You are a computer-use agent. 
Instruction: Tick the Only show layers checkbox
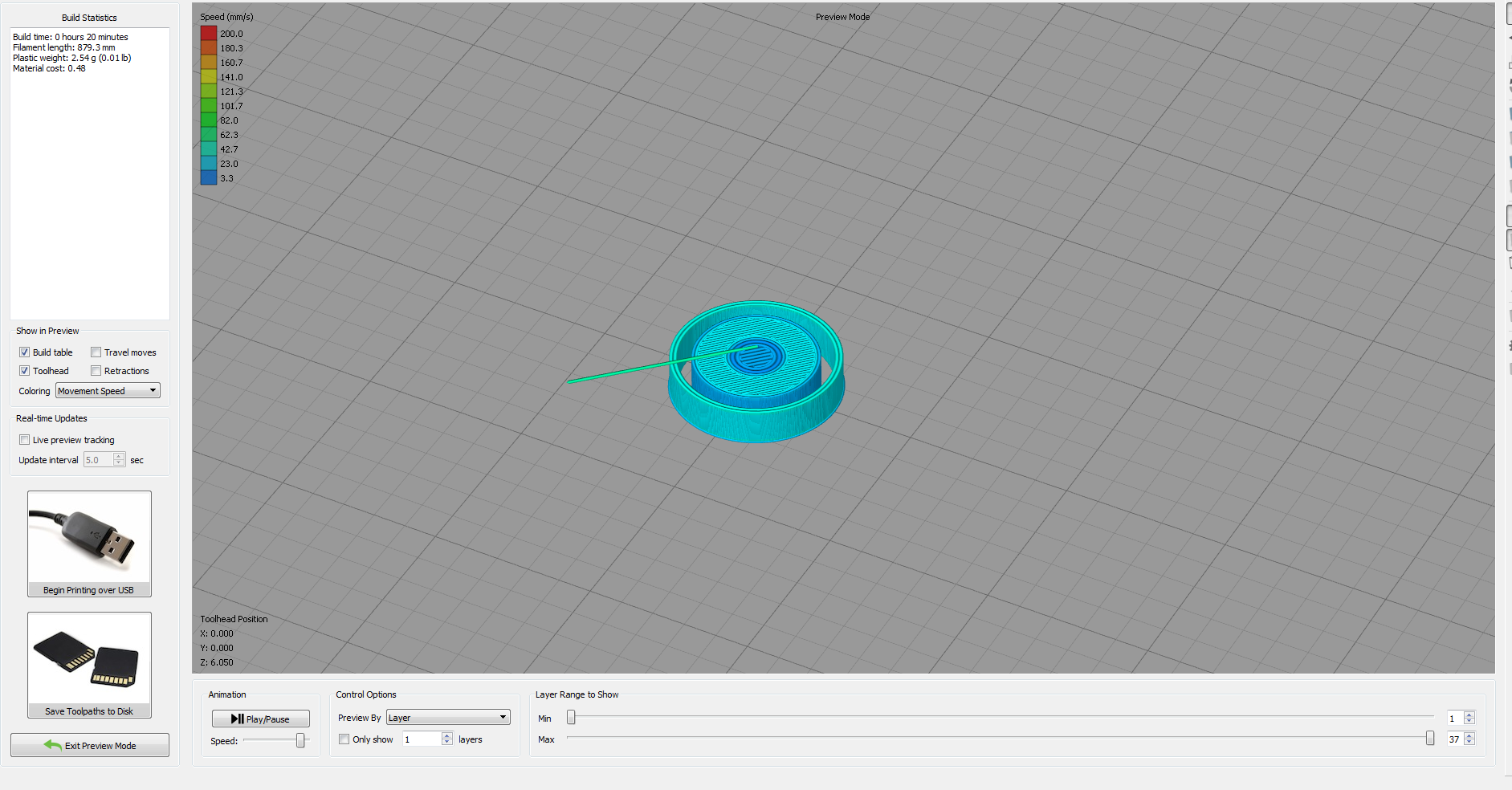(344, 739)
